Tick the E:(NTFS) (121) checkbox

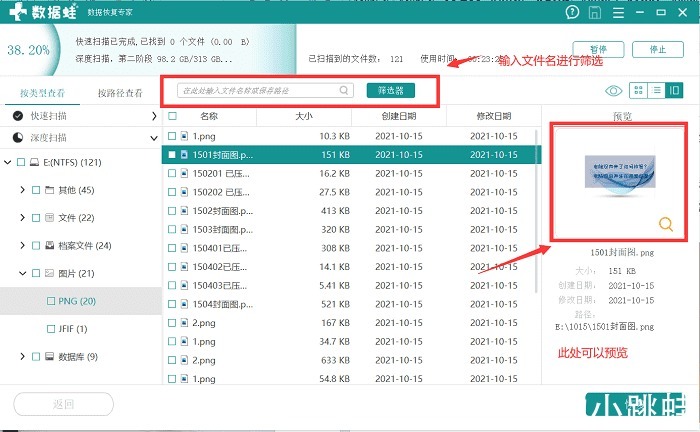pos(21,162)
